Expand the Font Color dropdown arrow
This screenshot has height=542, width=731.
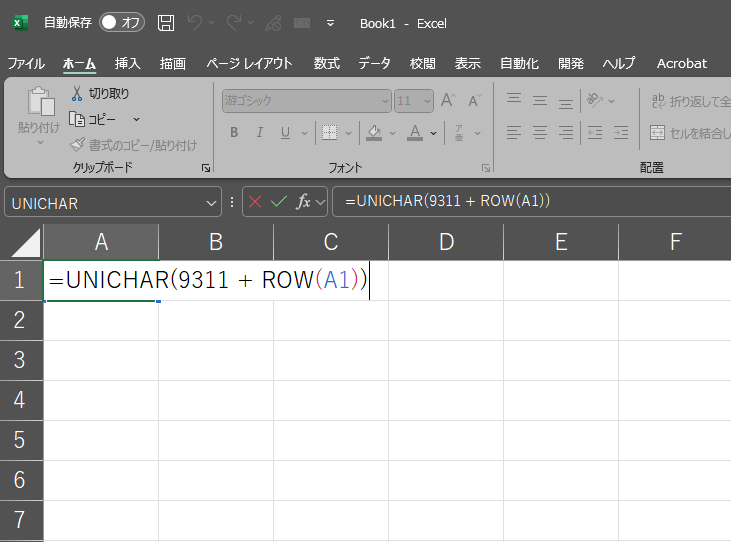click(x=434, y=133)
